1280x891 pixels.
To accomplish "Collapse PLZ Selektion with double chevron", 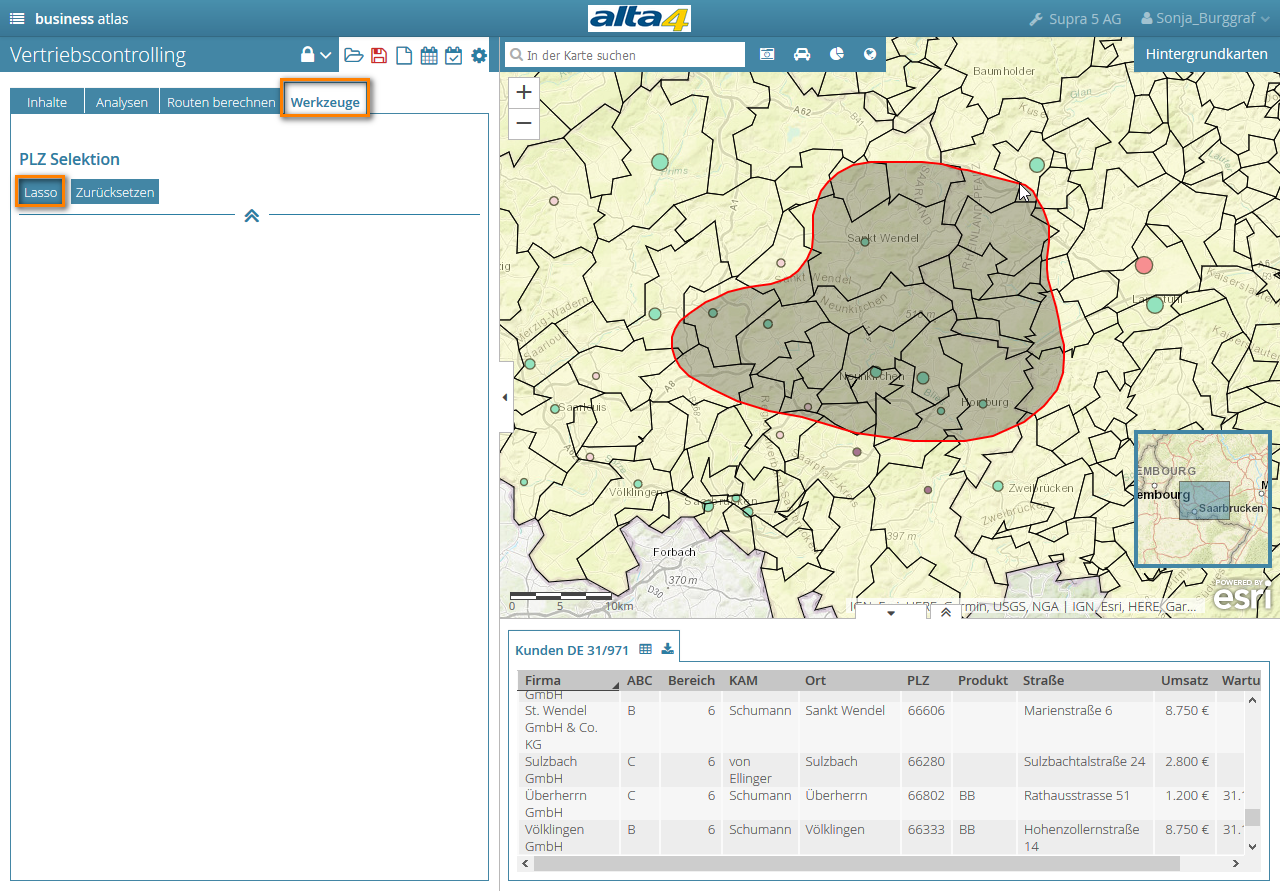I will point(252,215).
